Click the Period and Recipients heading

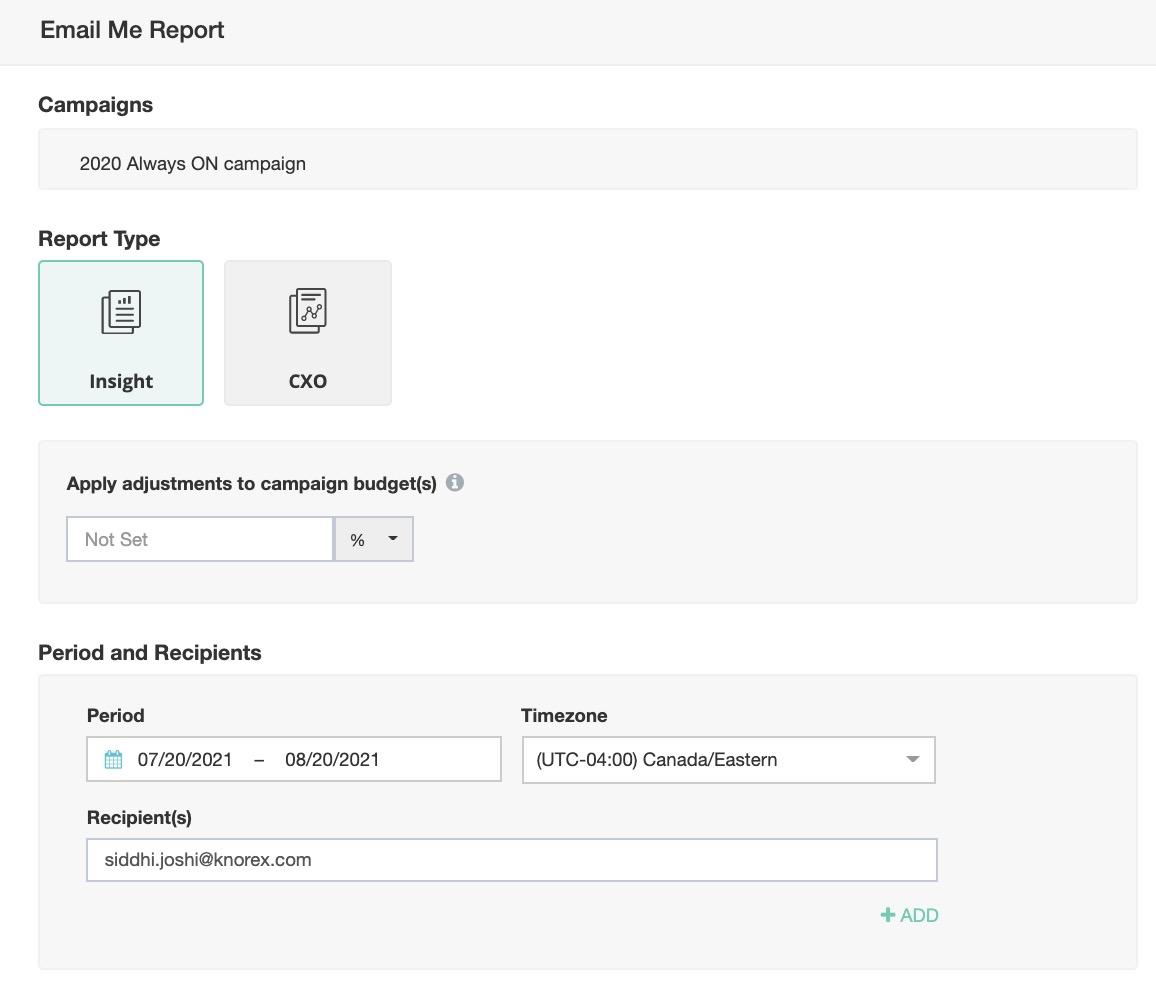coord(149,653)
